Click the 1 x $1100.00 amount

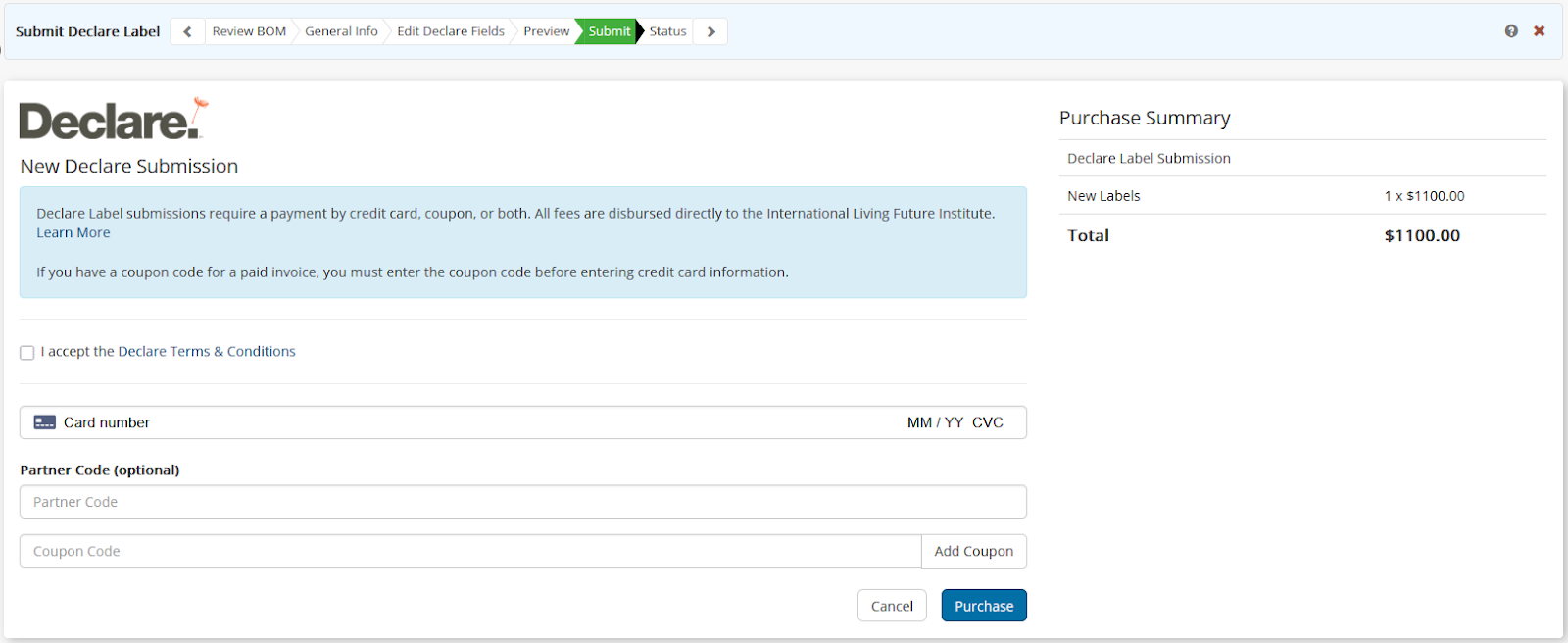[1424, 196]
